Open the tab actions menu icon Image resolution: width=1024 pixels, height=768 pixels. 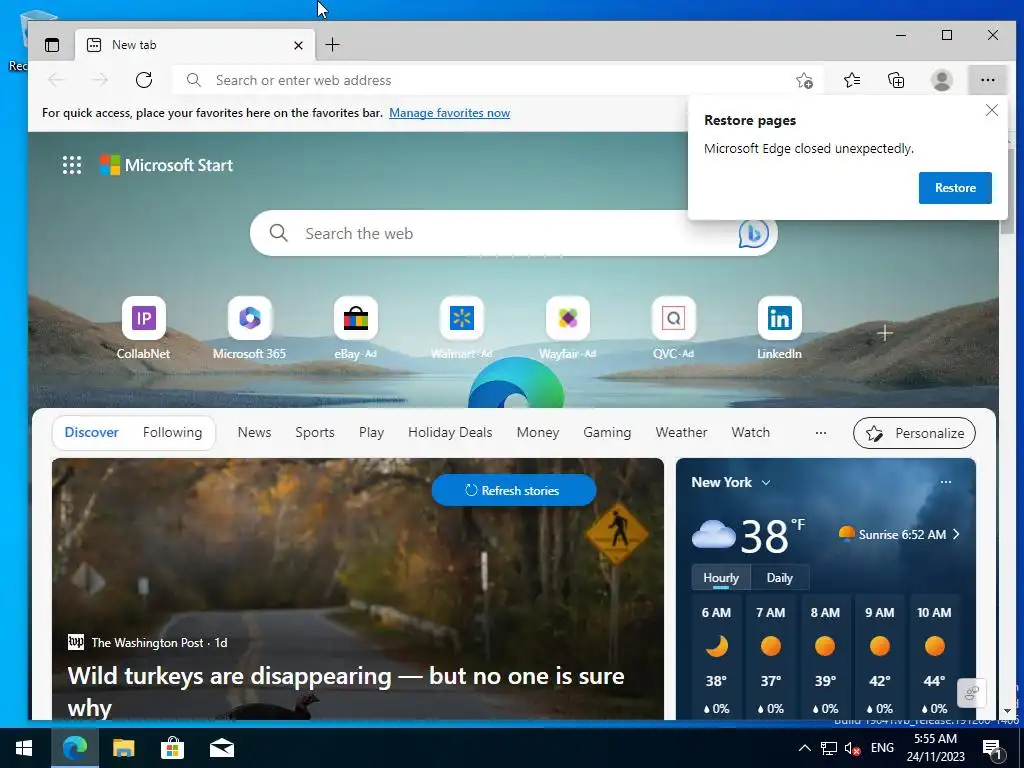point(52,44)
